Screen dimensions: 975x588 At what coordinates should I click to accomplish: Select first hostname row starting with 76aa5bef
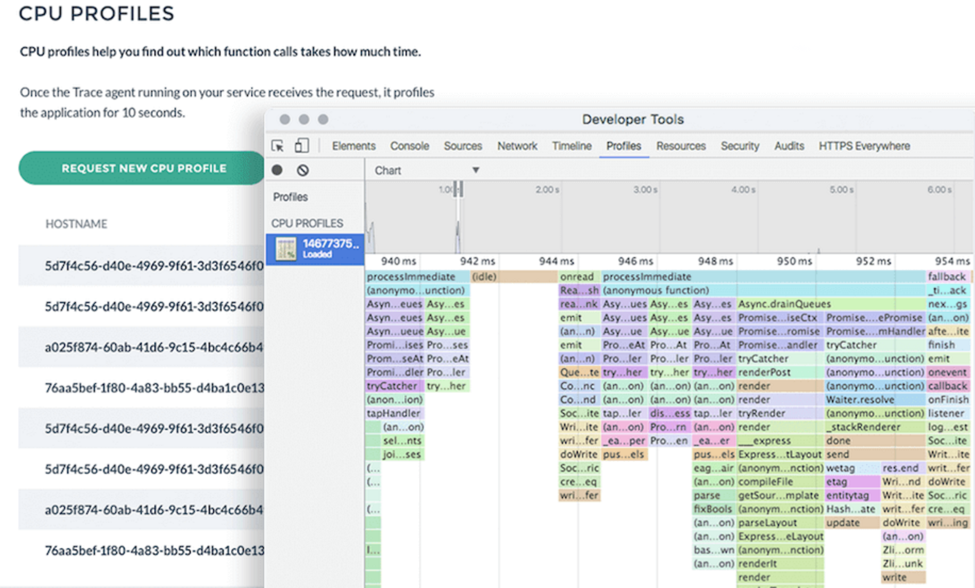point(140,388)
